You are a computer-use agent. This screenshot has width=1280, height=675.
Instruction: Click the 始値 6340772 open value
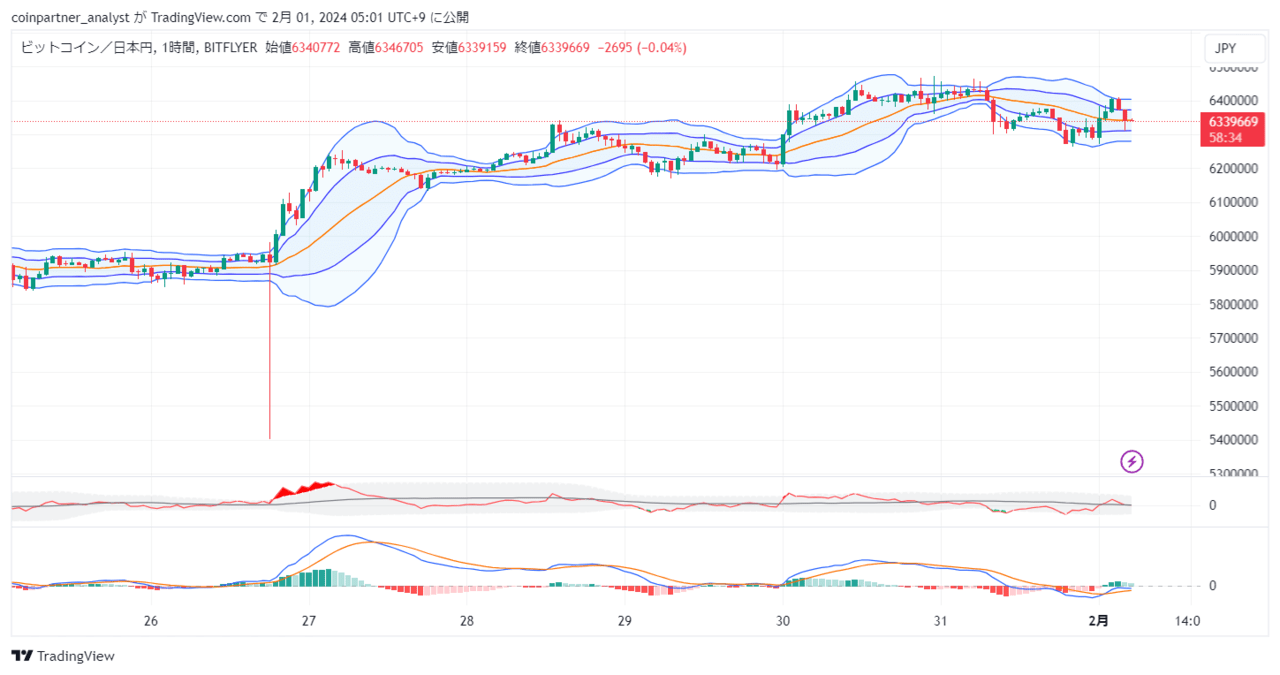click(303, 47)
